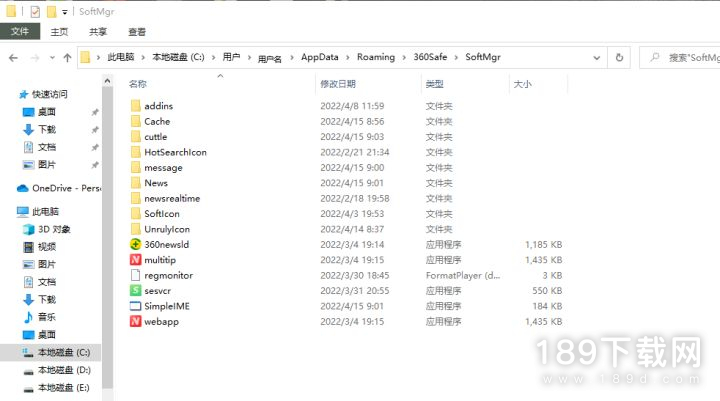The height and width of the screenshot is (401, 720).
Task: Click the 2022/2/21 21:34 date cell
Action: coord(354,152)
